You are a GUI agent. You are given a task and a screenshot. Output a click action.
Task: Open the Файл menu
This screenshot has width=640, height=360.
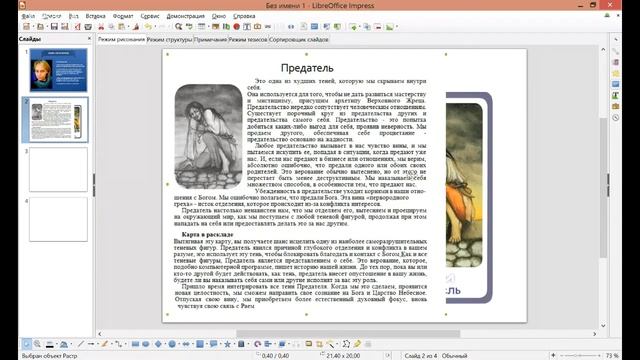pyautogui.click(x=28, y=16)
